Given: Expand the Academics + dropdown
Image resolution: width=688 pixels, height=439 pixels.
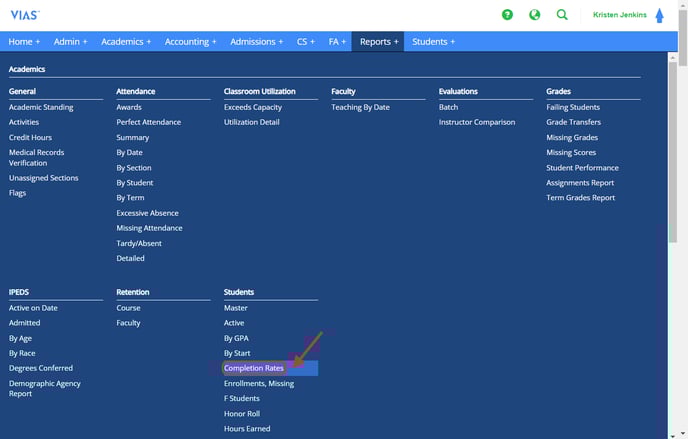Looking at the screenshot, I should [125, 42].
